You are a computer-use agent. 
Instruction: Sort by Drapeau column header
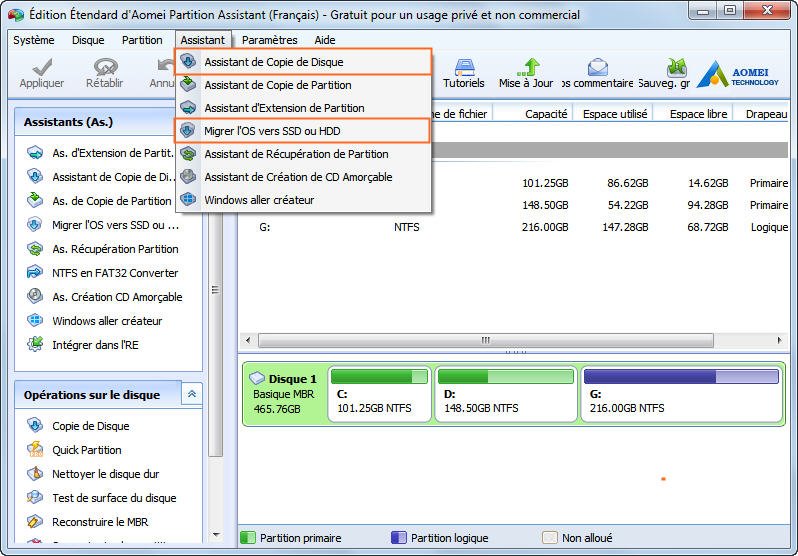click(x=762, y=114)
